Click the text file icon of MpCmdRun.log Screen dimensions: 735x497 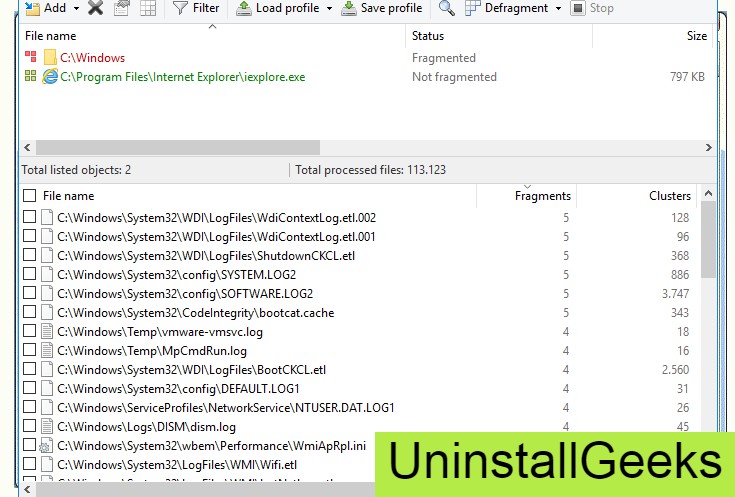pos(46,350)
